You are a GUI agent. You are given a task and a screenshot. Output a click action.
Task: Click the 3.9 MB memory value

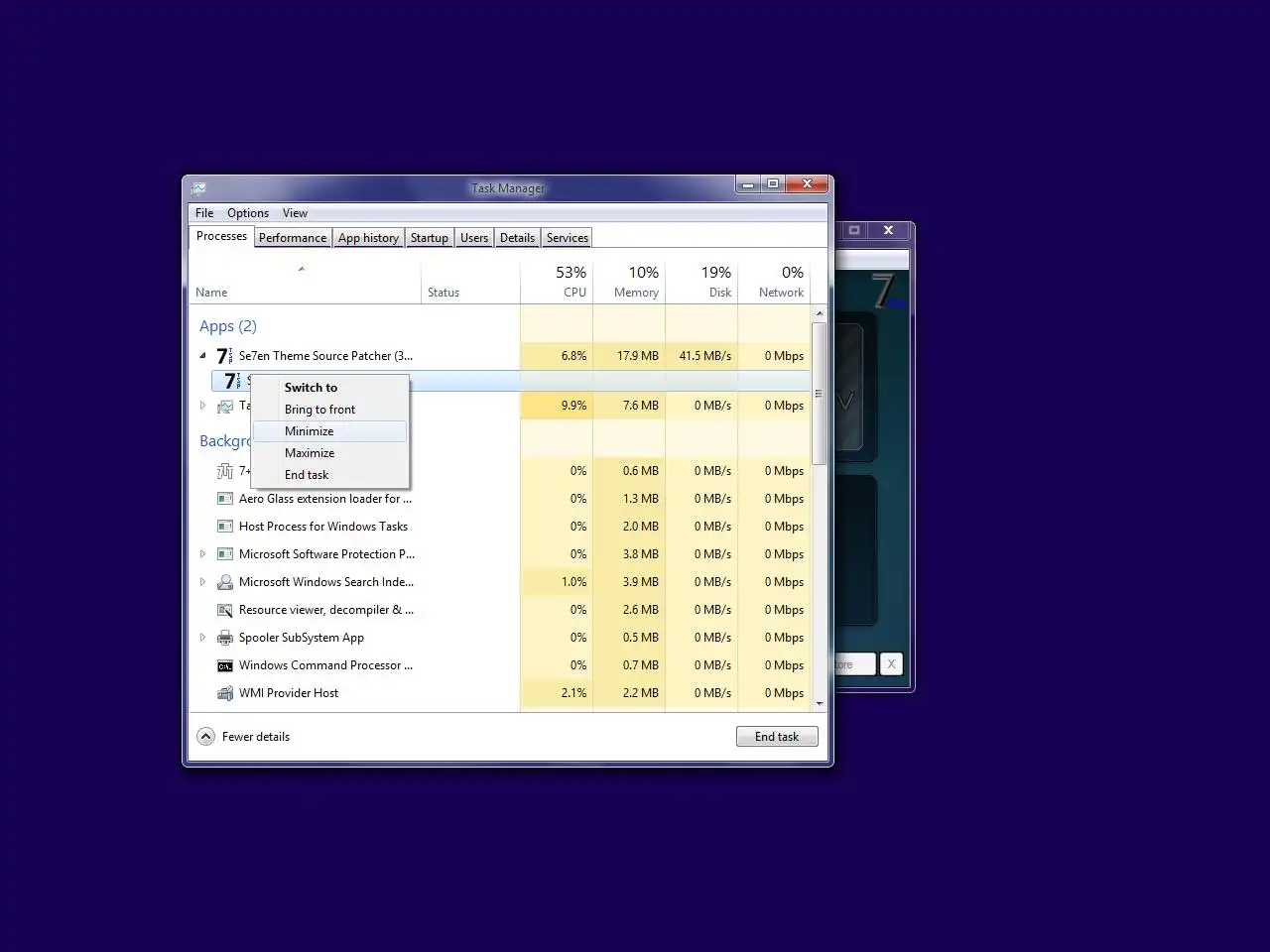coord(640,582)
